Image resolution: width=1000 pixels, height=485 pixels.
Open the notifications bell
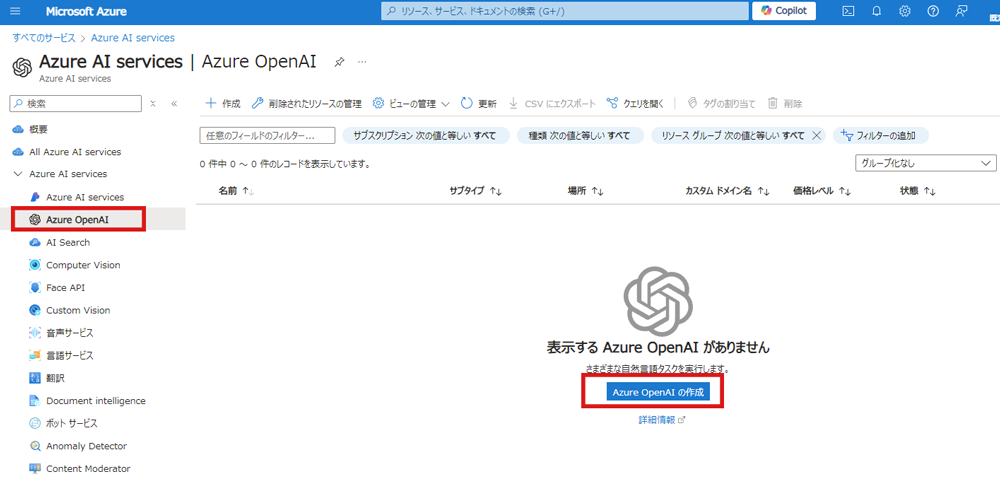tap(876, 11)
